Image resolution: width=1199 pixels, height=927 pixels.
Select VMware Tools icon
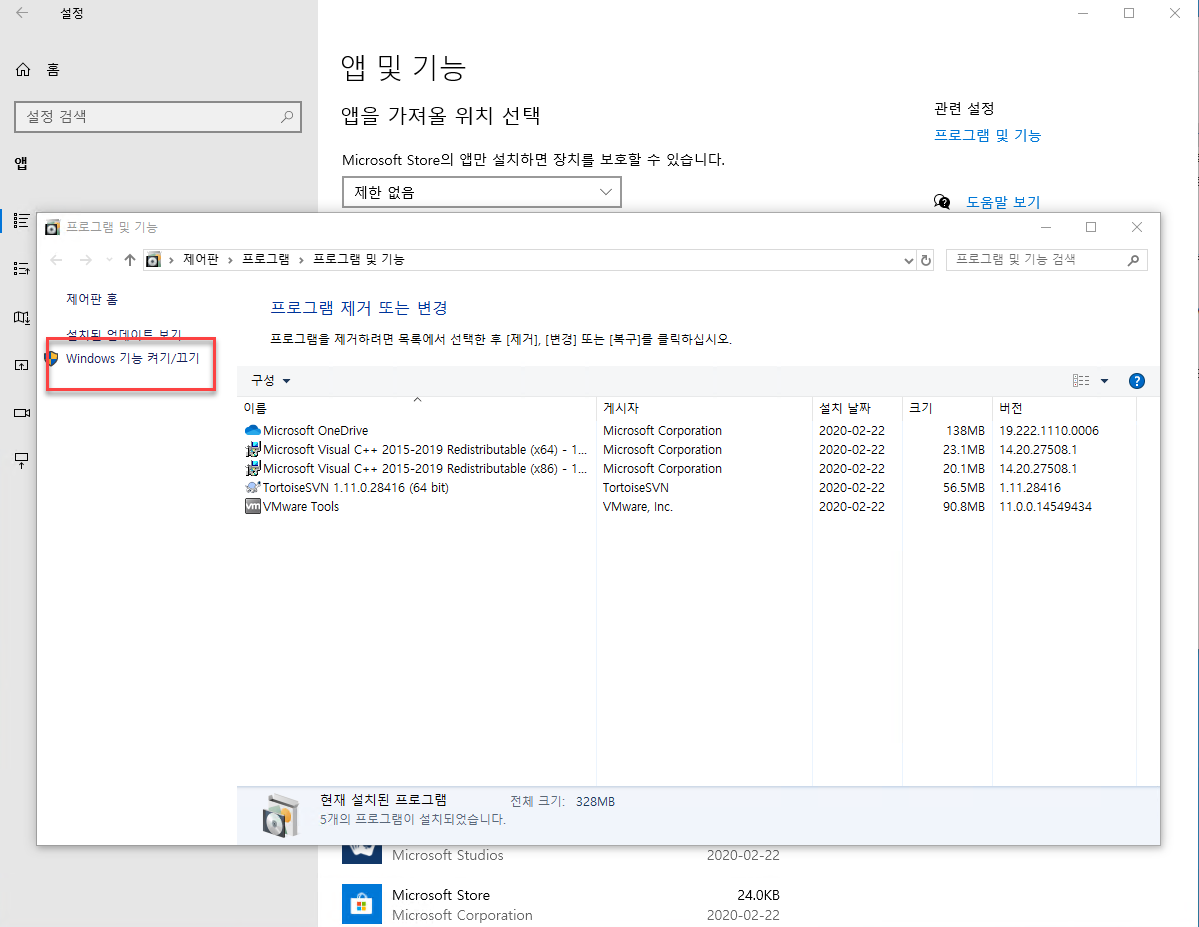pyautogui.click(x=252, y=506)
